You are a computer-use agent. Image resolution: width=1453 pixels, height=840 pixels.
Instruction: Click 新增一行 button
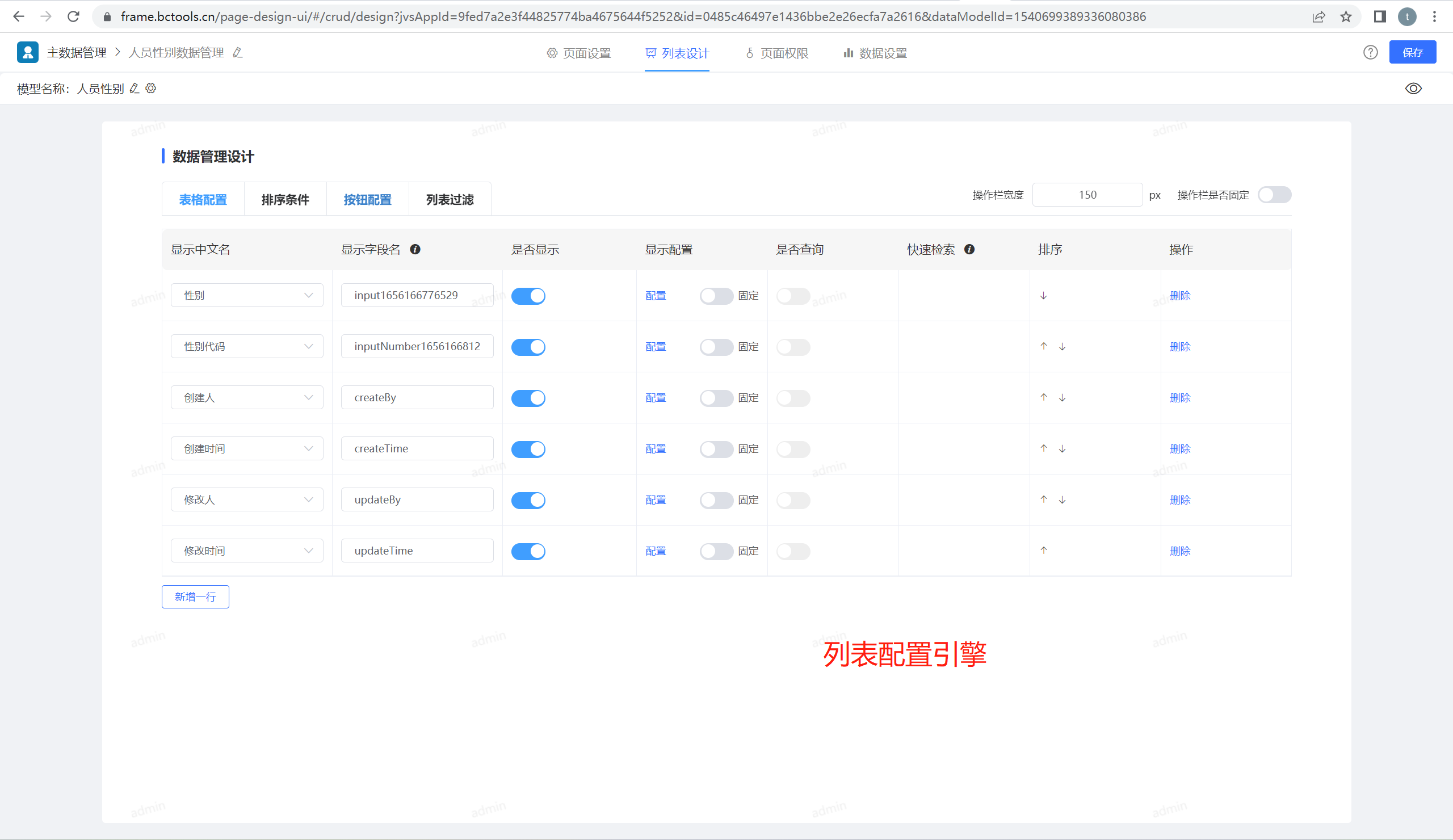coord(195,597)
